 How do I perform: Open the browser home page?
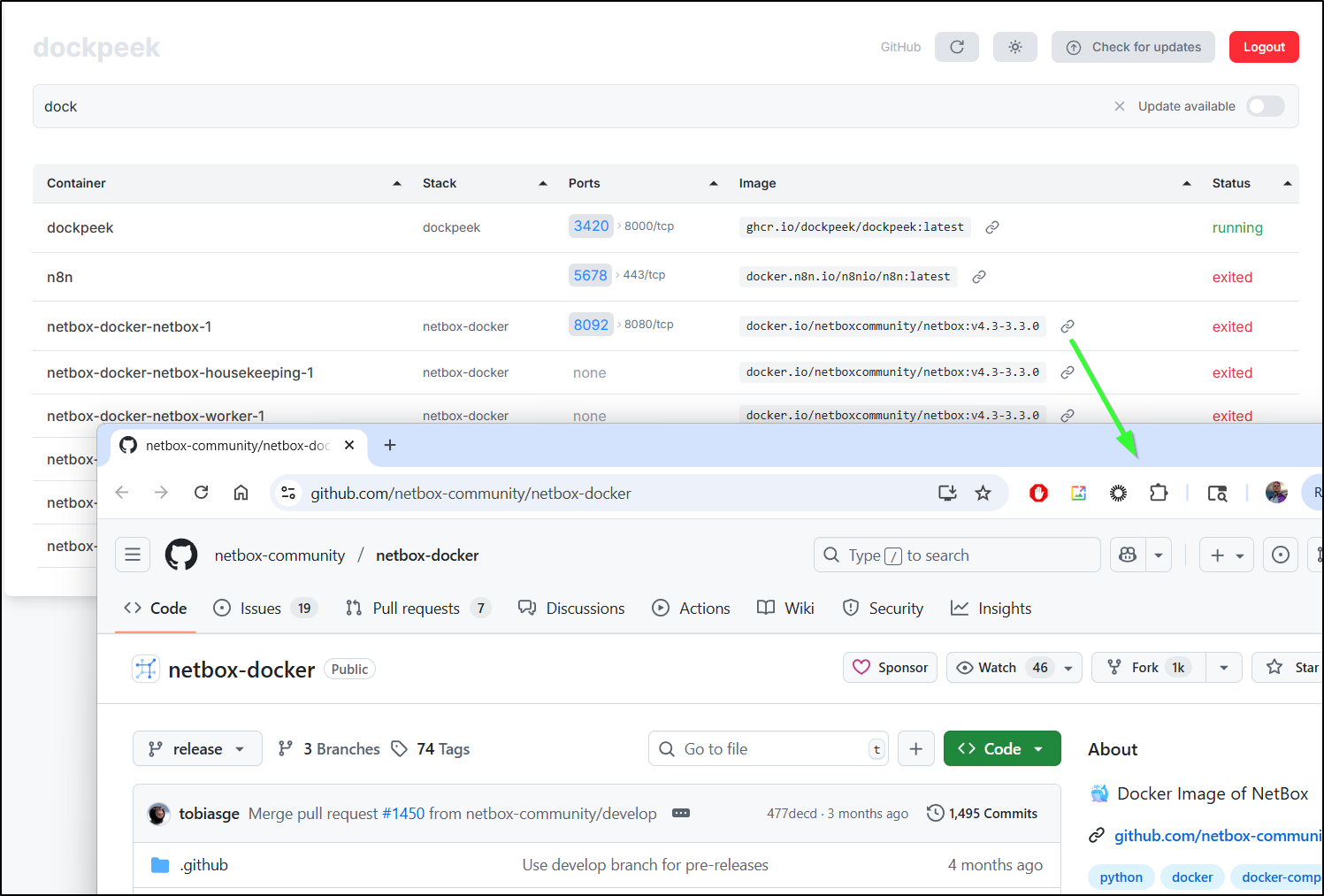pyautogui.click(x=241, y=493)
